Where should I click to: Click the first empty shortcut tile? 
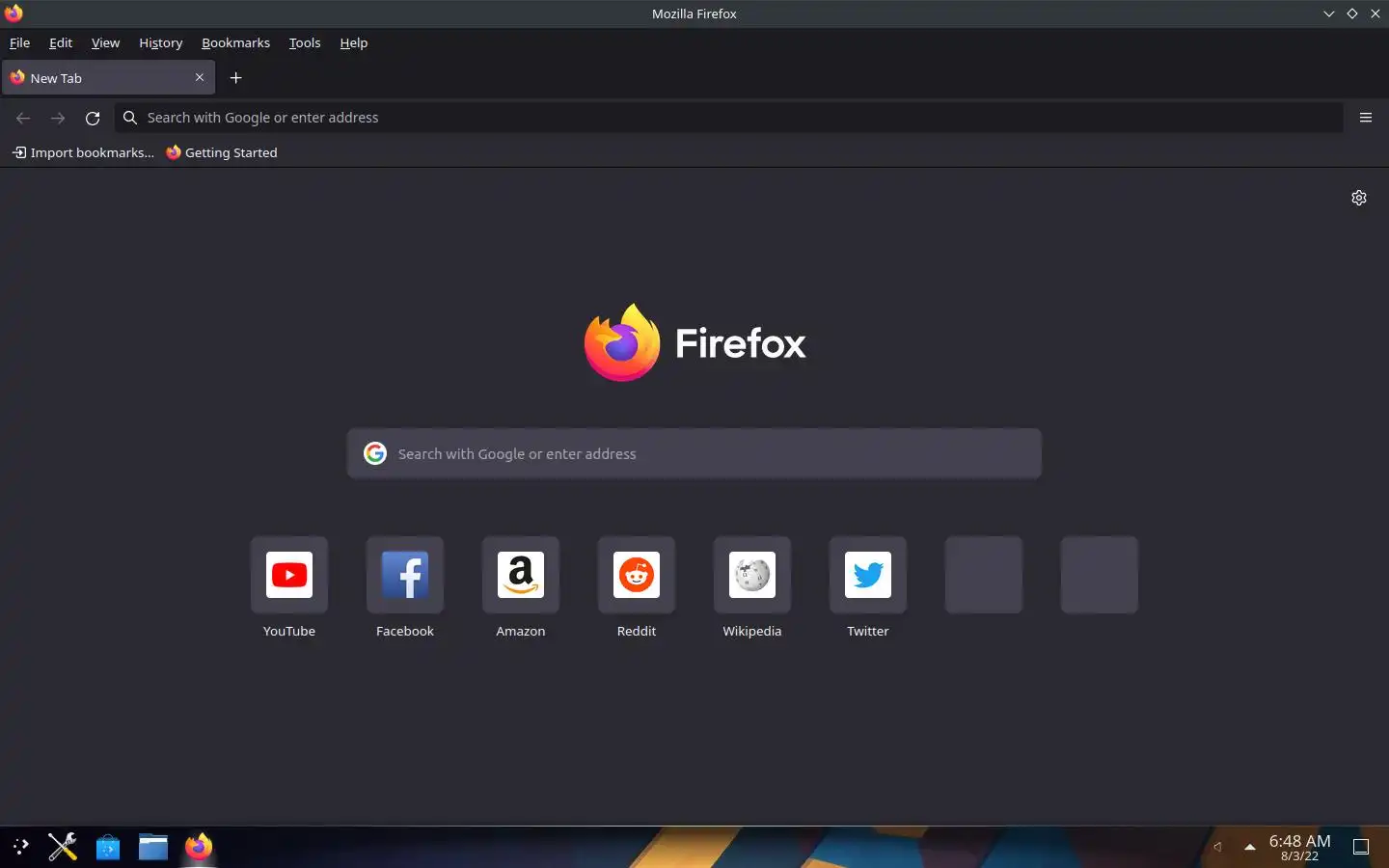[x=984, y=575]
